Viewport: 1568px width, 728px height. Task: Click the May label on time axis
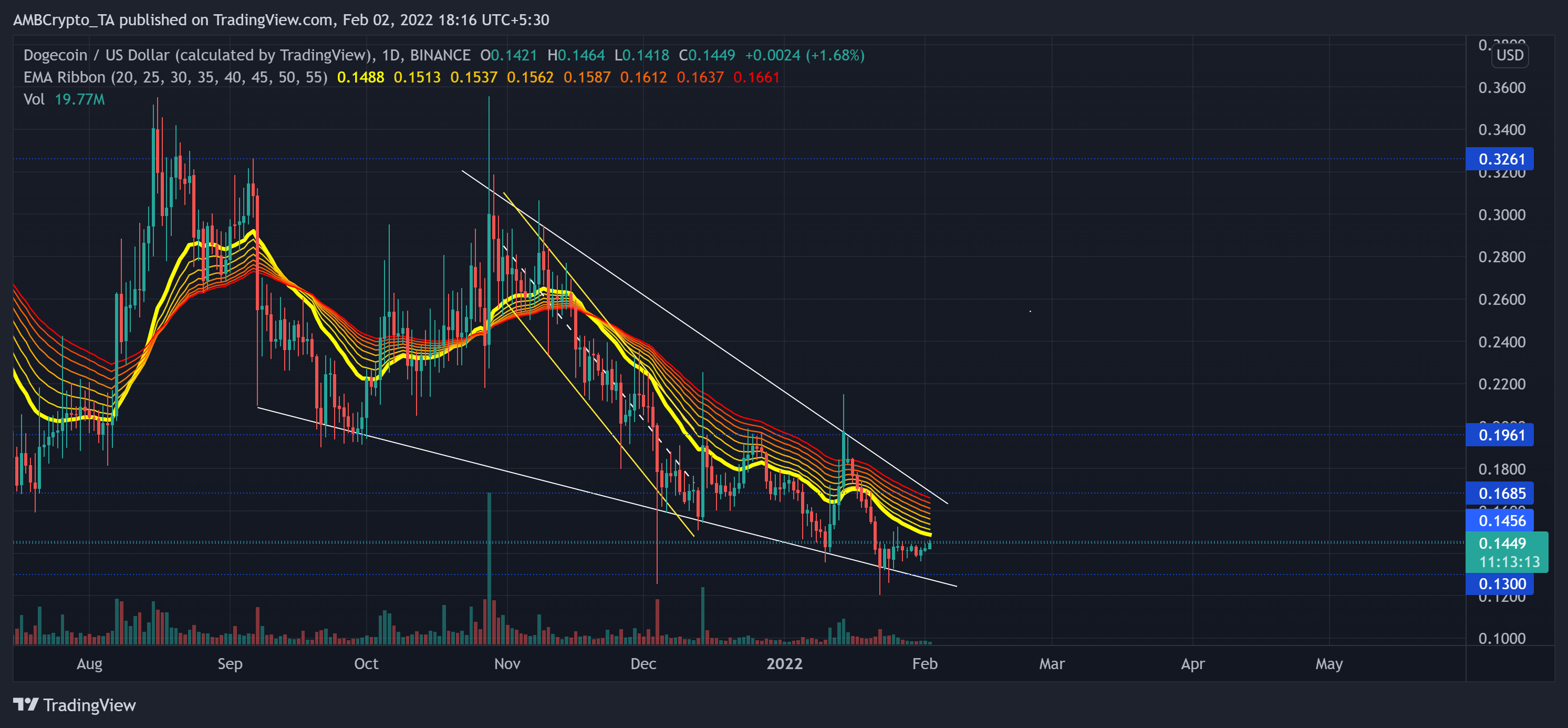point(1329,664)
